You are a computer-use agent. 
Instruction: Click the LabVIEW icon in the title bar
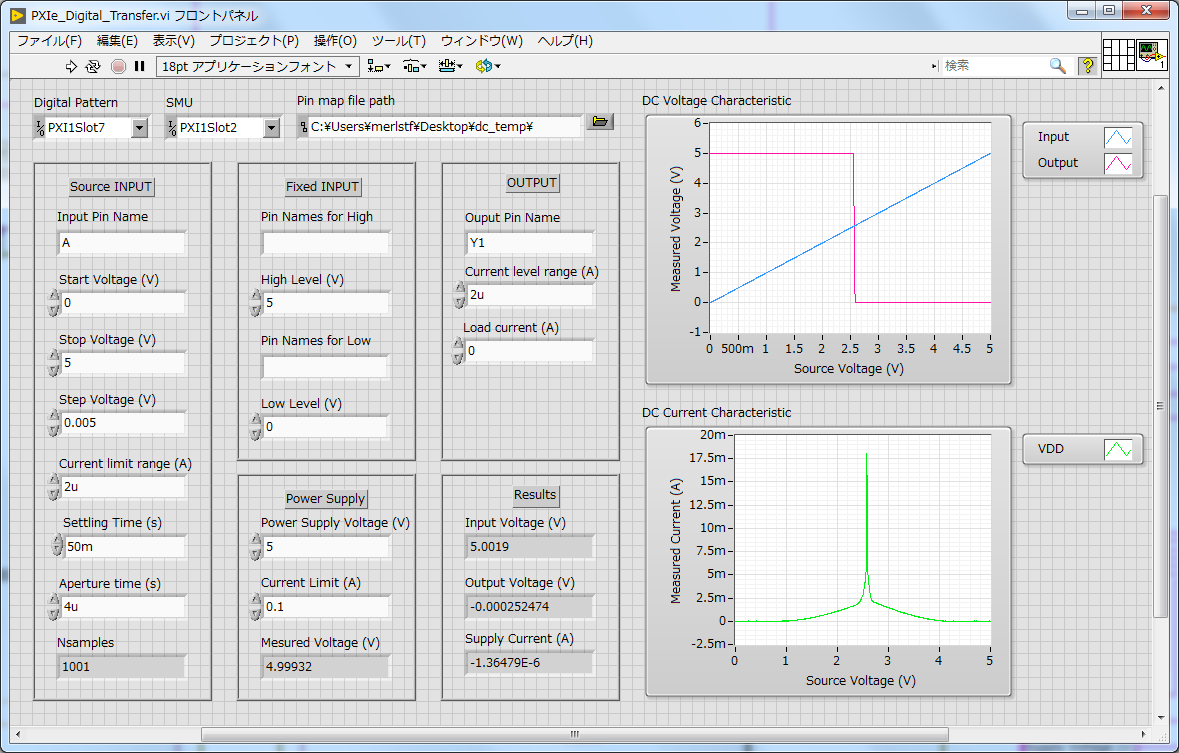click(18, 15)
